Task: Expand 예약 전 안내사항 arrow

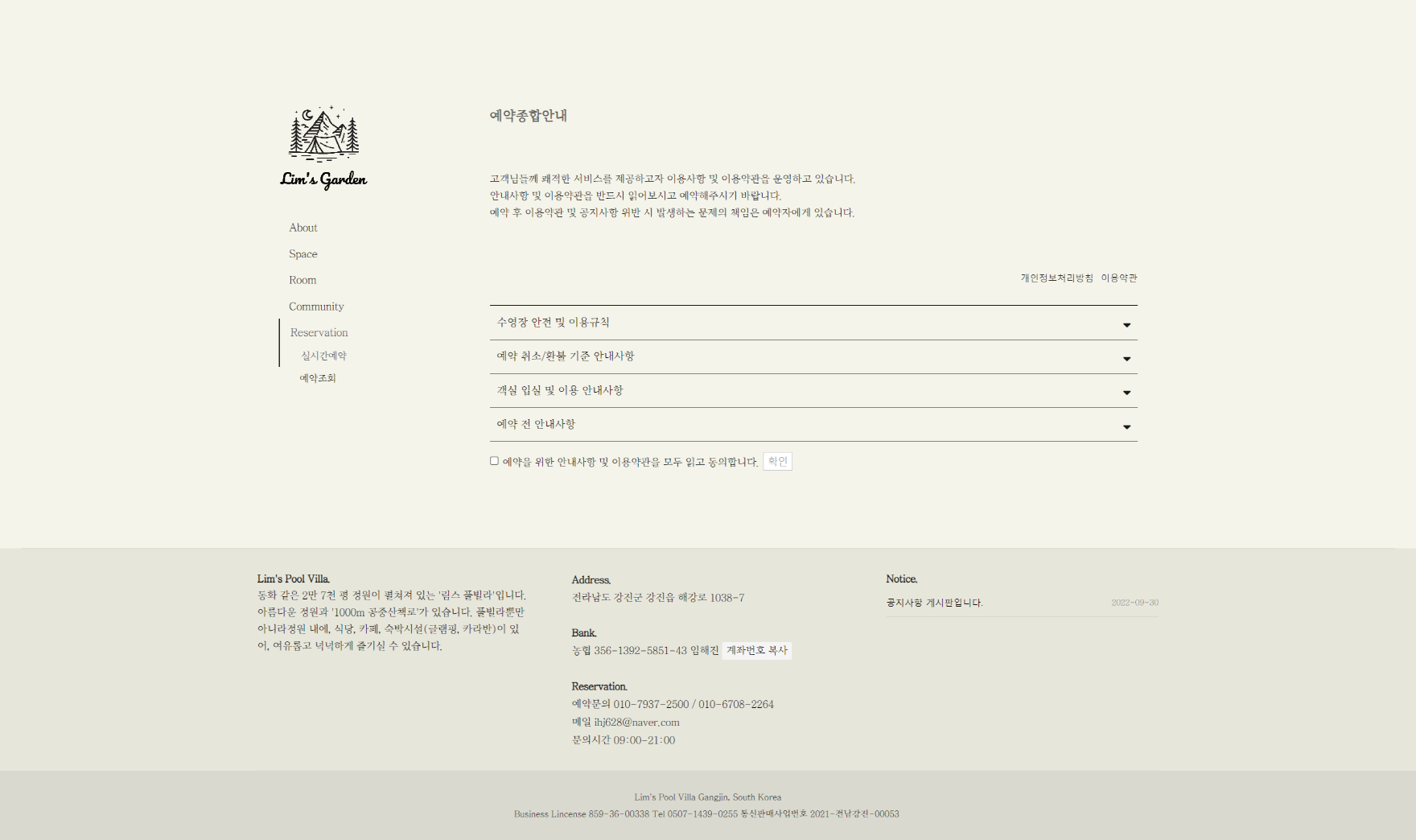Action: [1126, 427]
